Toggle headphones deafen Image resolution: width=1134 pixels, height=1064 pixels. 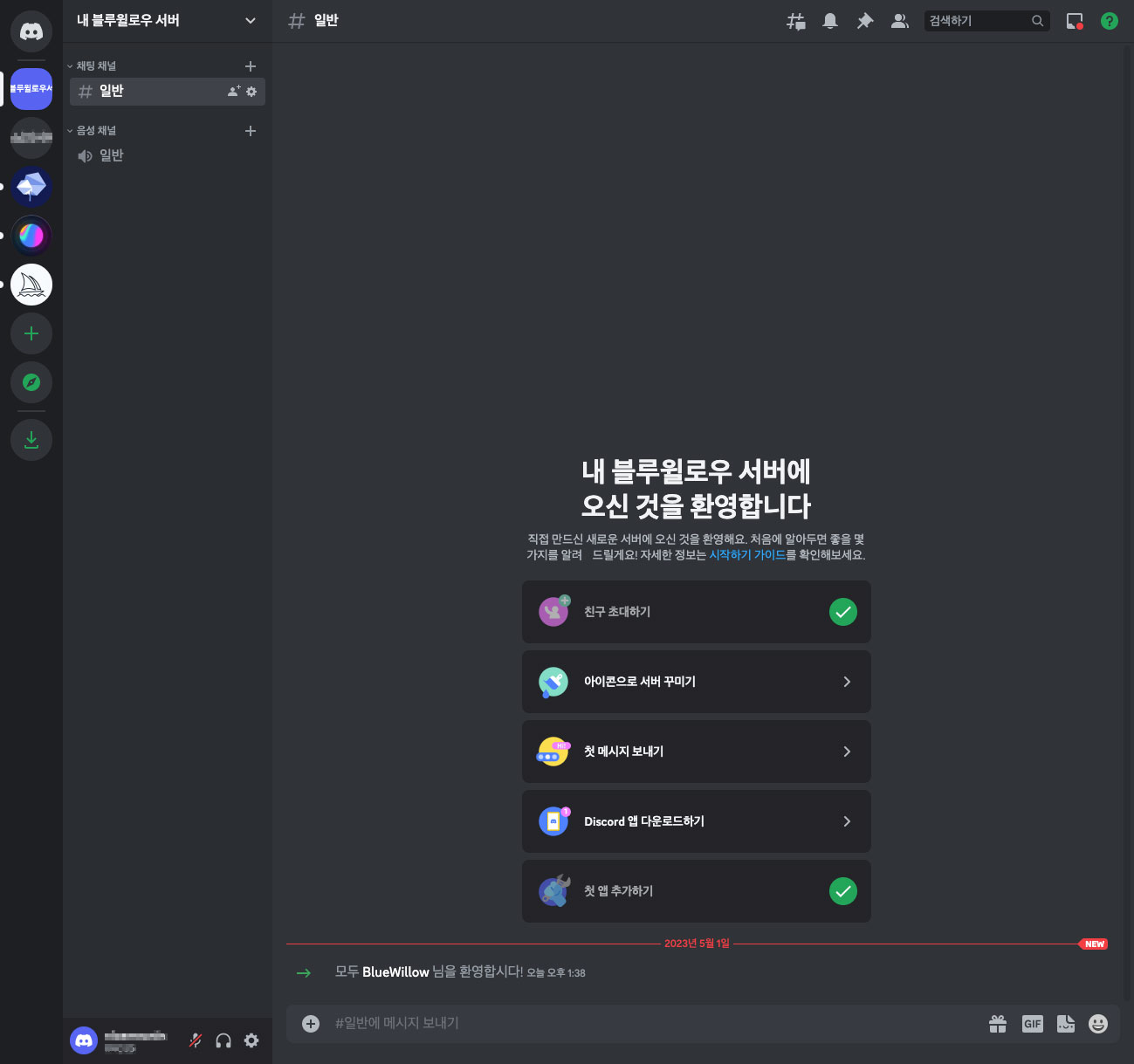tap(223, 1040)
